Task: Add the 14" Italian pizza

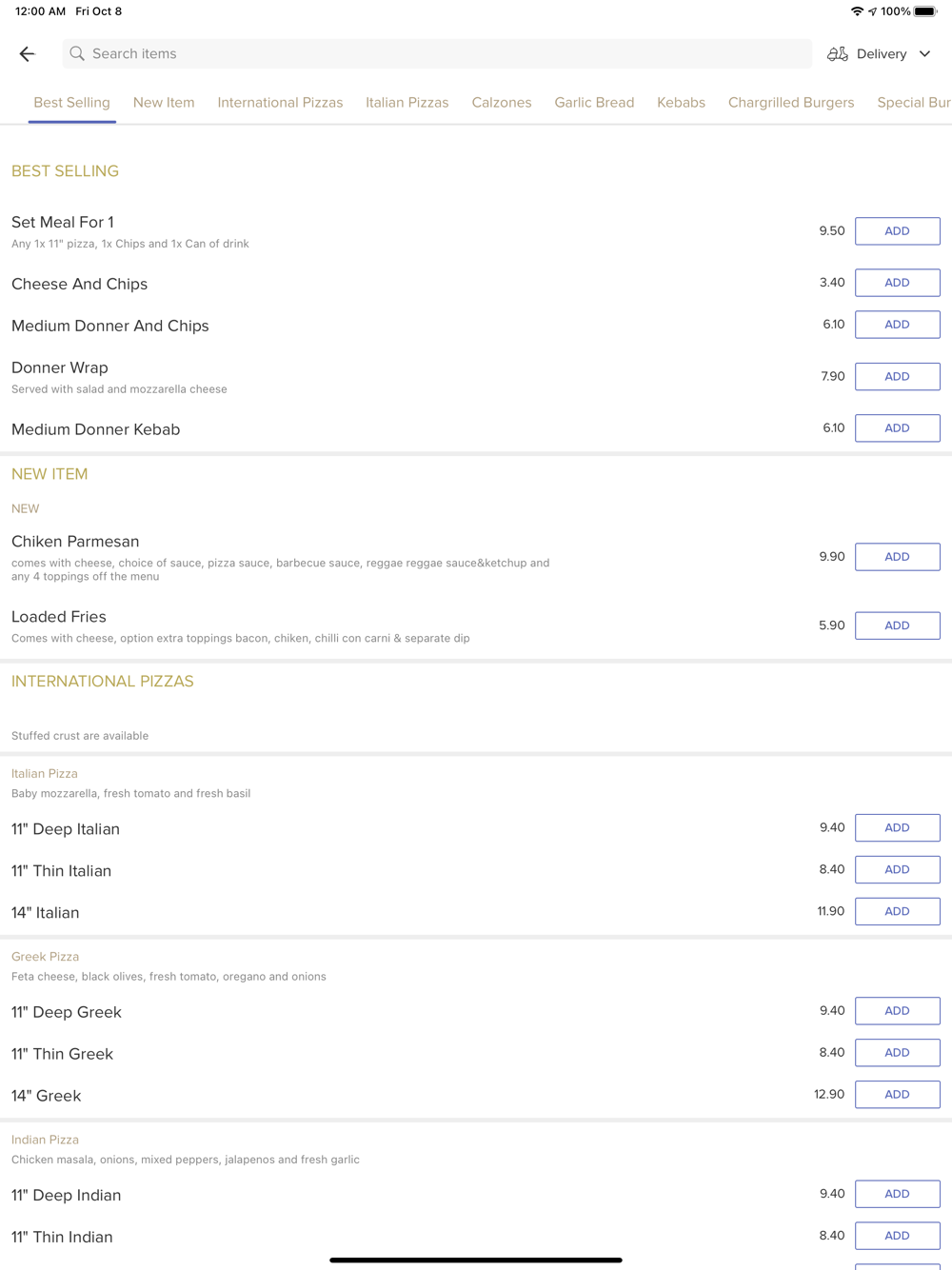Action: point(897,912)
